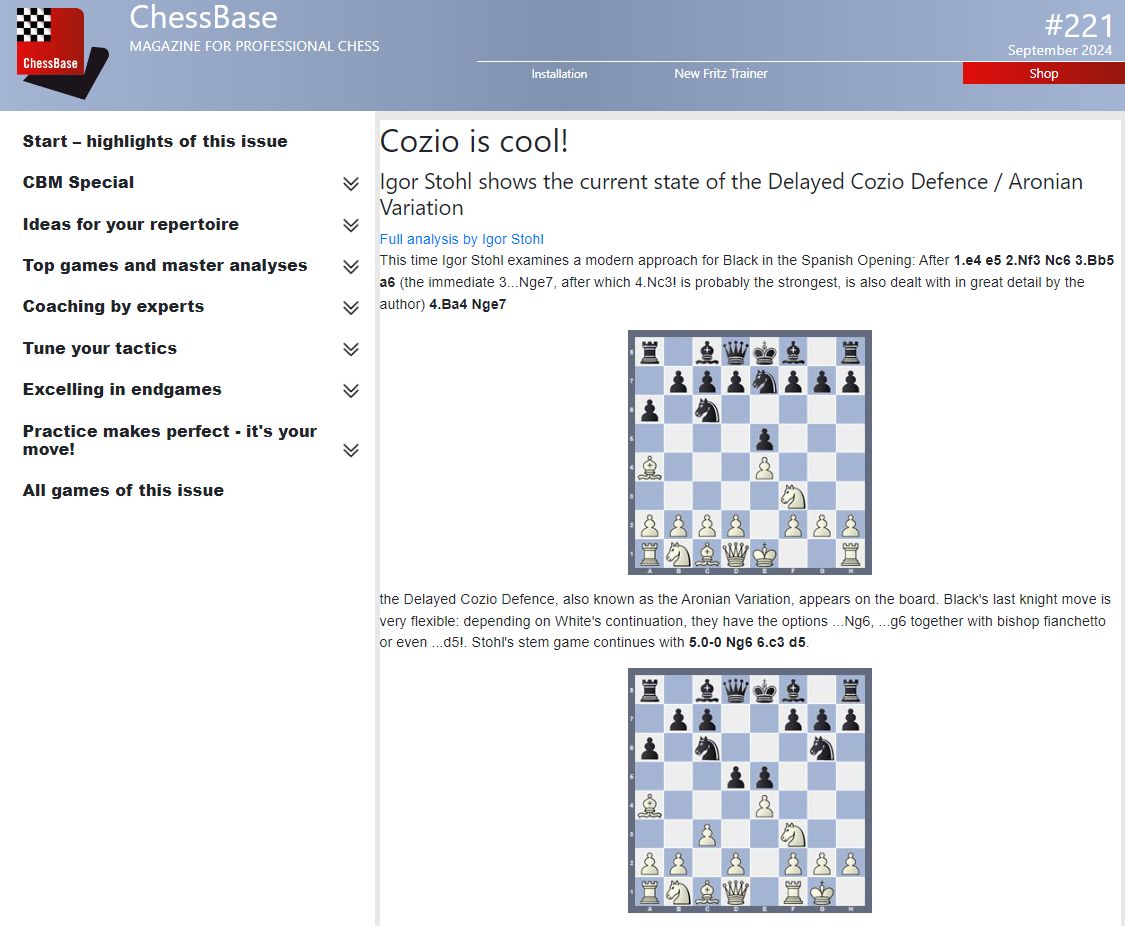Image resolution: width=1125 pixels, height=926 pixels.
Task: Click the second chess diagram after 6.c3 d5
Action: click(750, 790)
